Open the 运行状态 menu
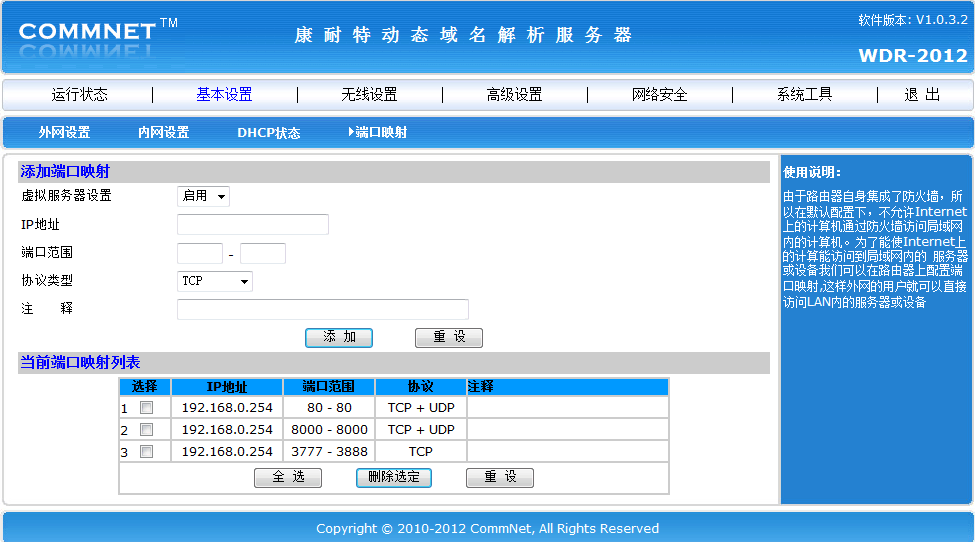Screen dimensions: 975x542 80,95
